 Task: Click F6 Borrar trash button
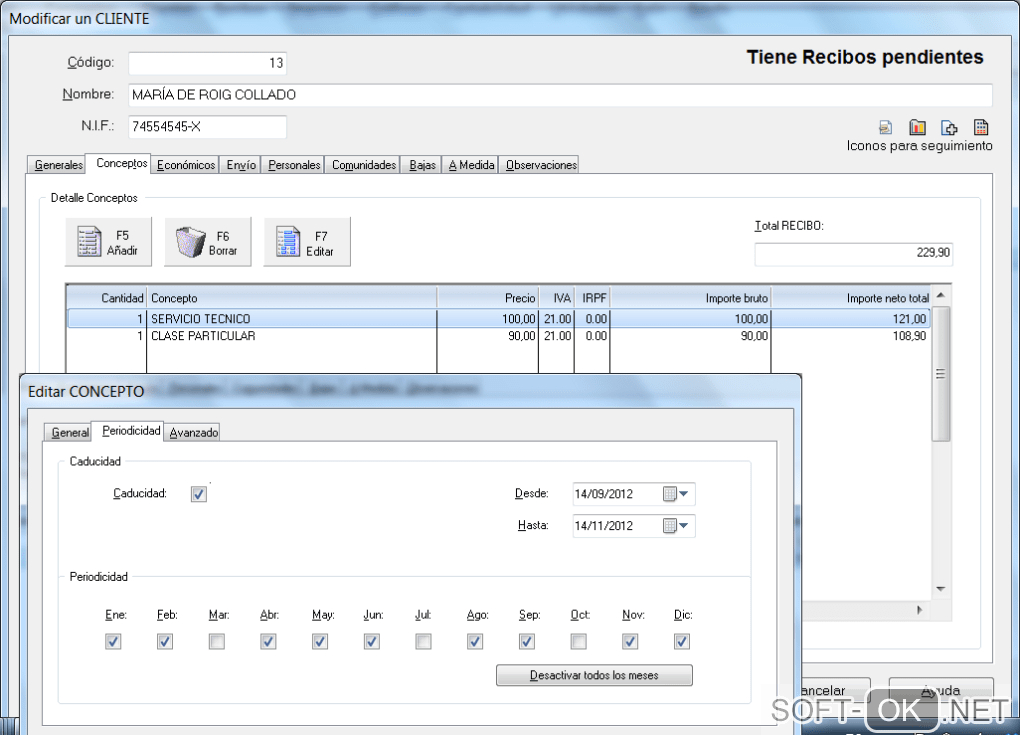coord(208,242)
